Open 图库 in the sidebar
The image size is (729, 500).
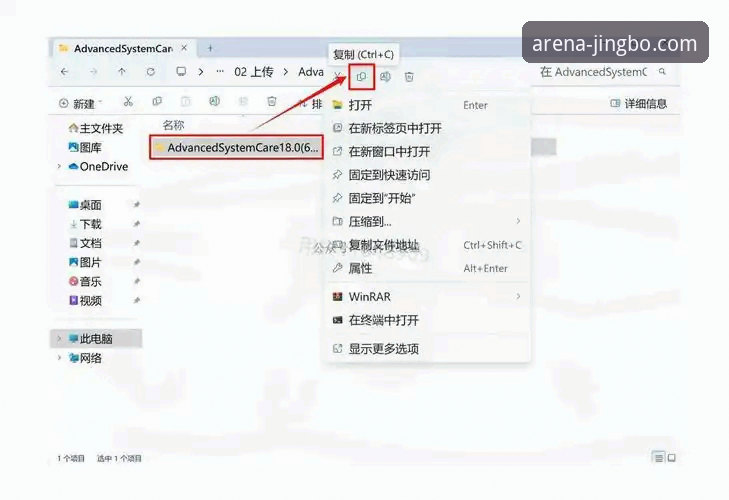(x=85, y=148)
